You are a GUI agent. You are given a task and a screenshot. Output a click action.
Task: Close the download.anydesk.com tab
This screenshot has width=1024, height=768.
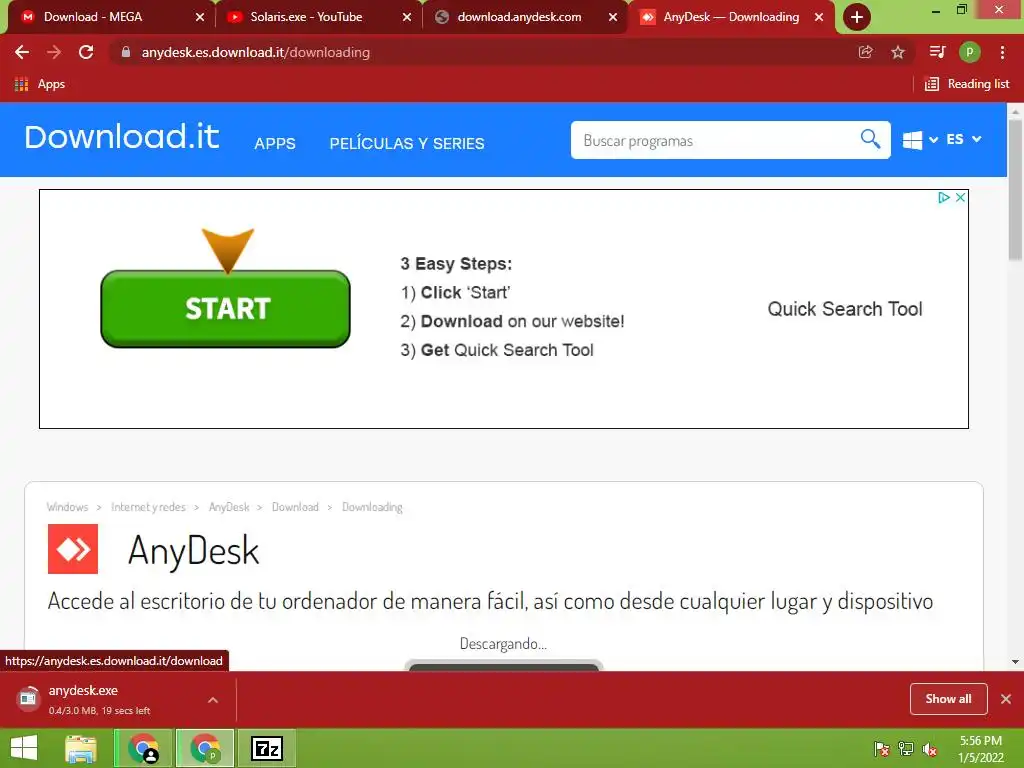click(x=613, y=17)
